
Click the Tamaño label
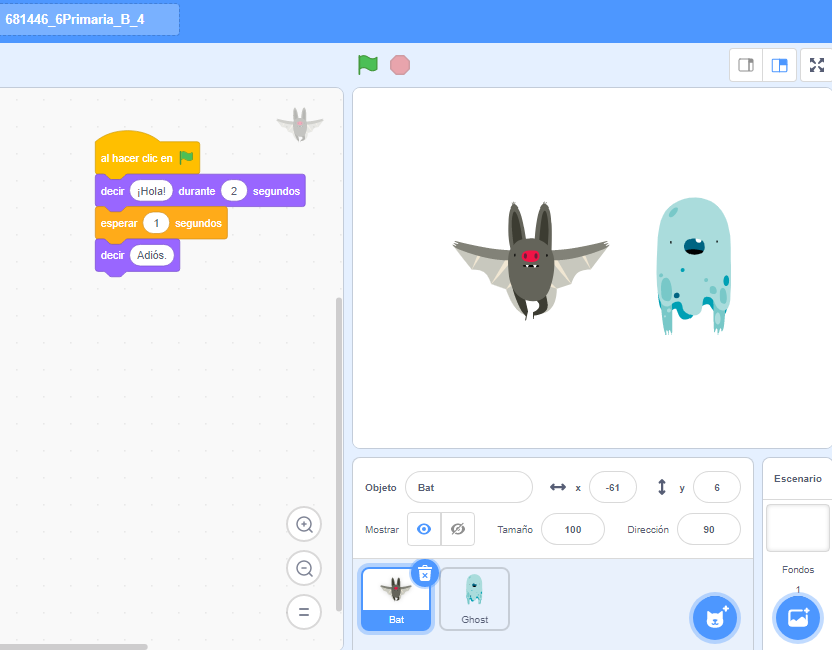[x=515, y=530]
